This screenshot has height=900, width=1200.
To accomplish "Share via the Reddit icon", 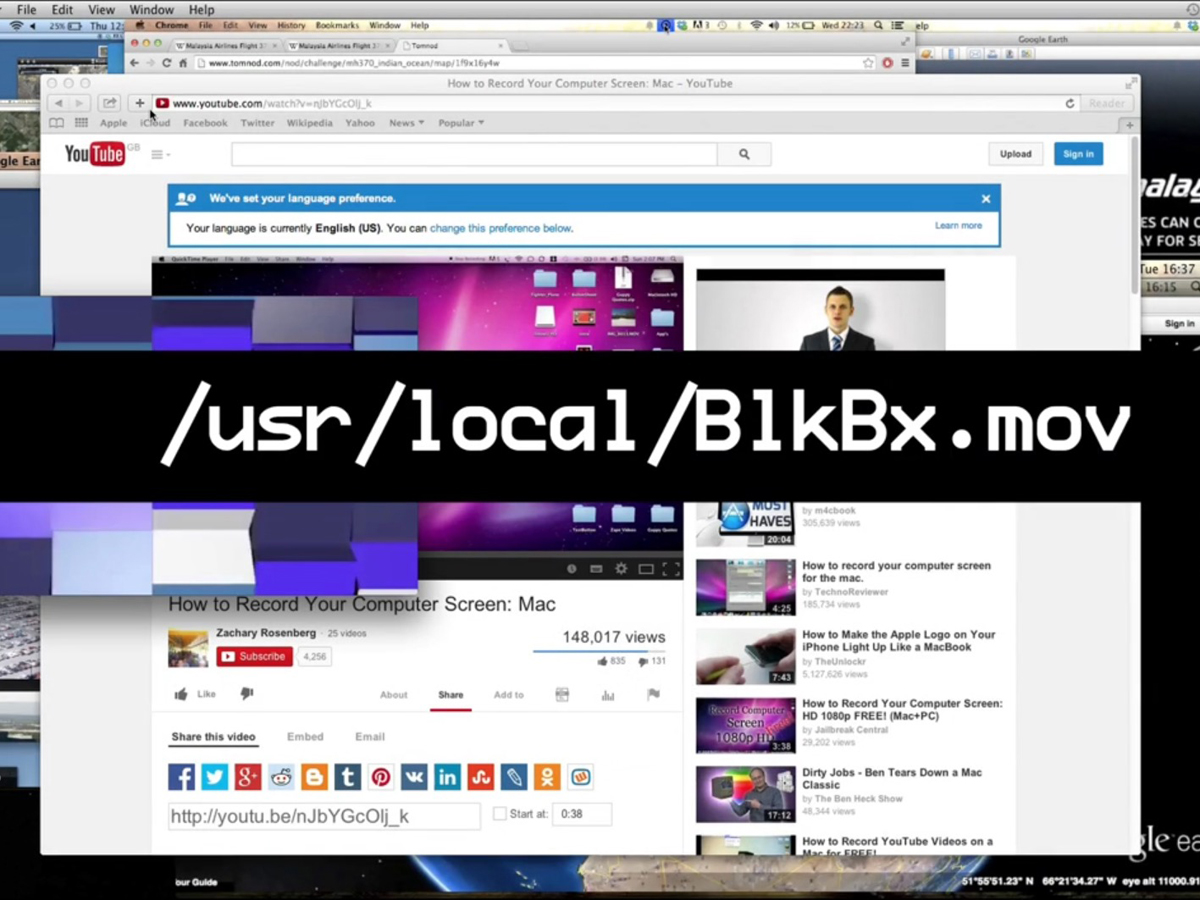I will click(x=281, y=777).
